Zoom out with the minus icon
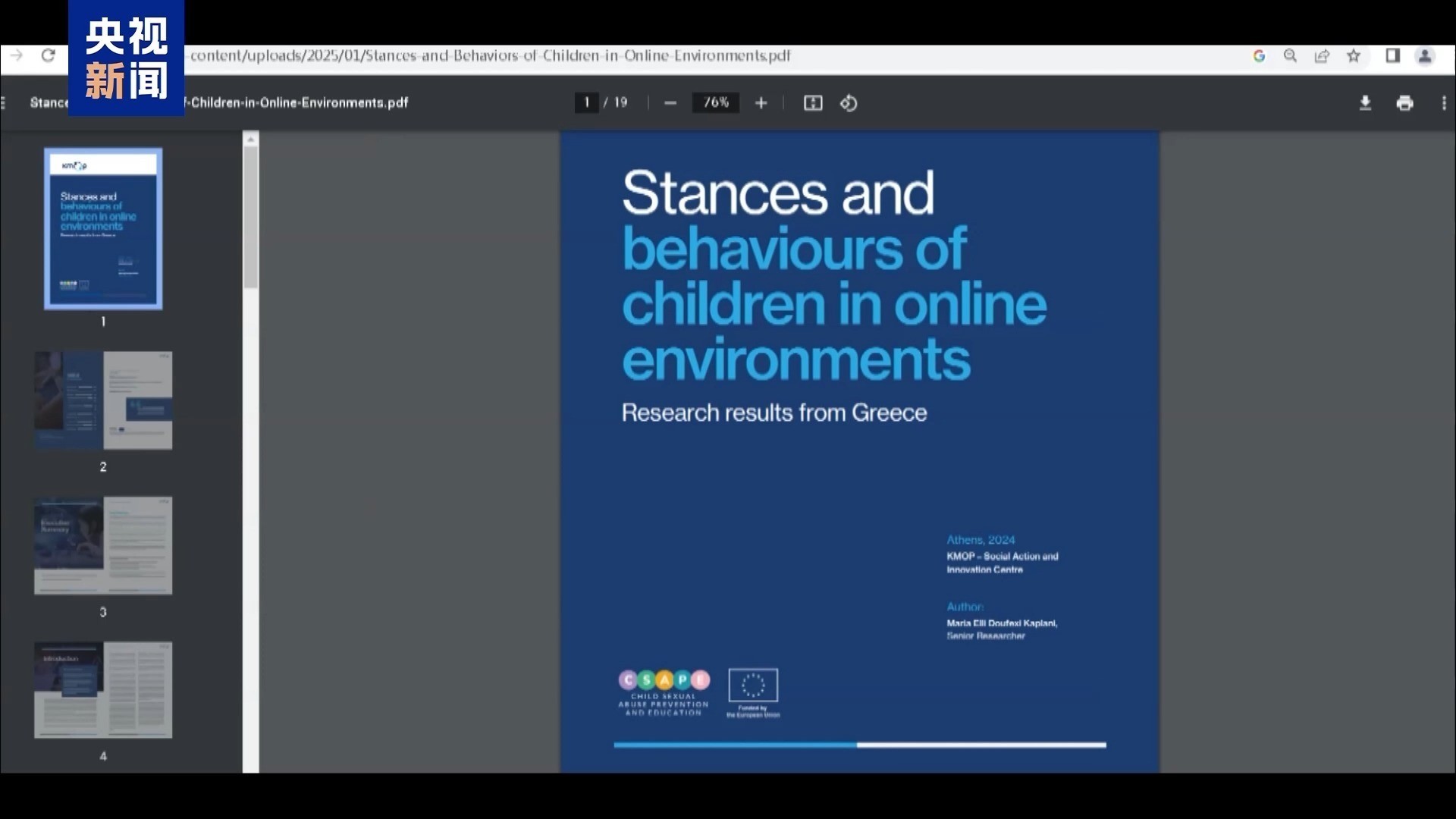 click(670, 103)
